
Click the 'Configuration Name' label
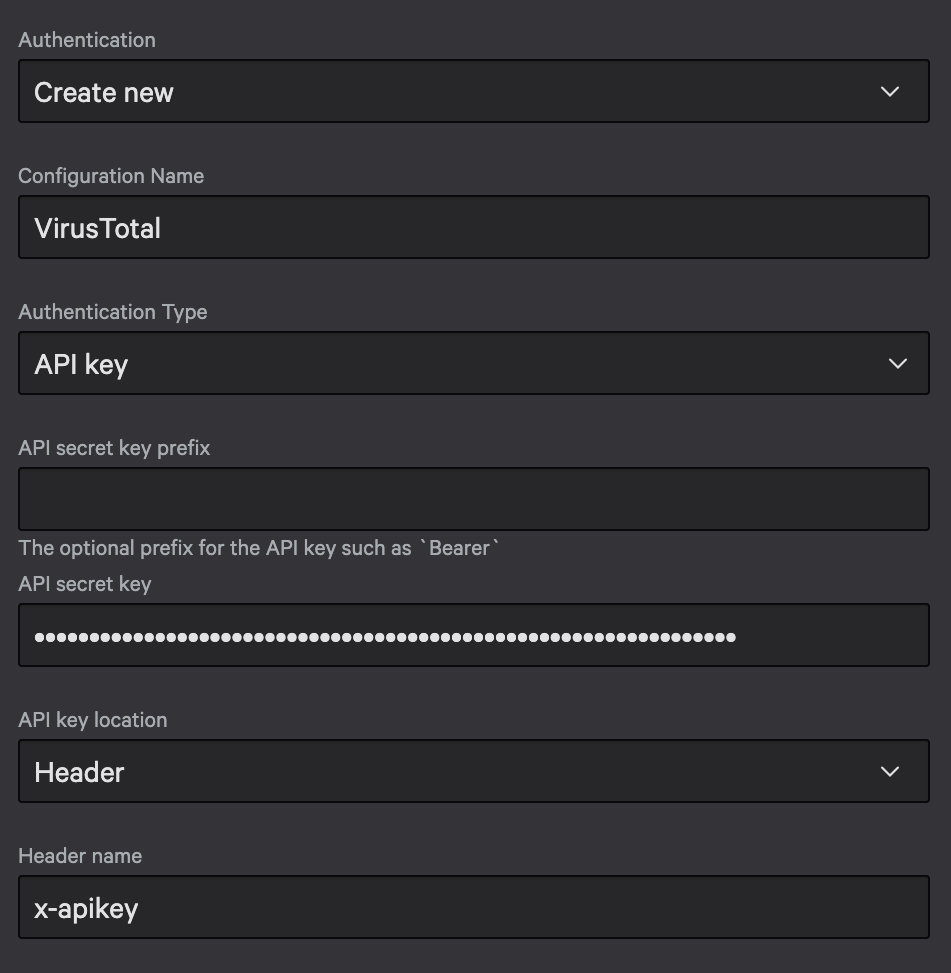pos(111,176)
